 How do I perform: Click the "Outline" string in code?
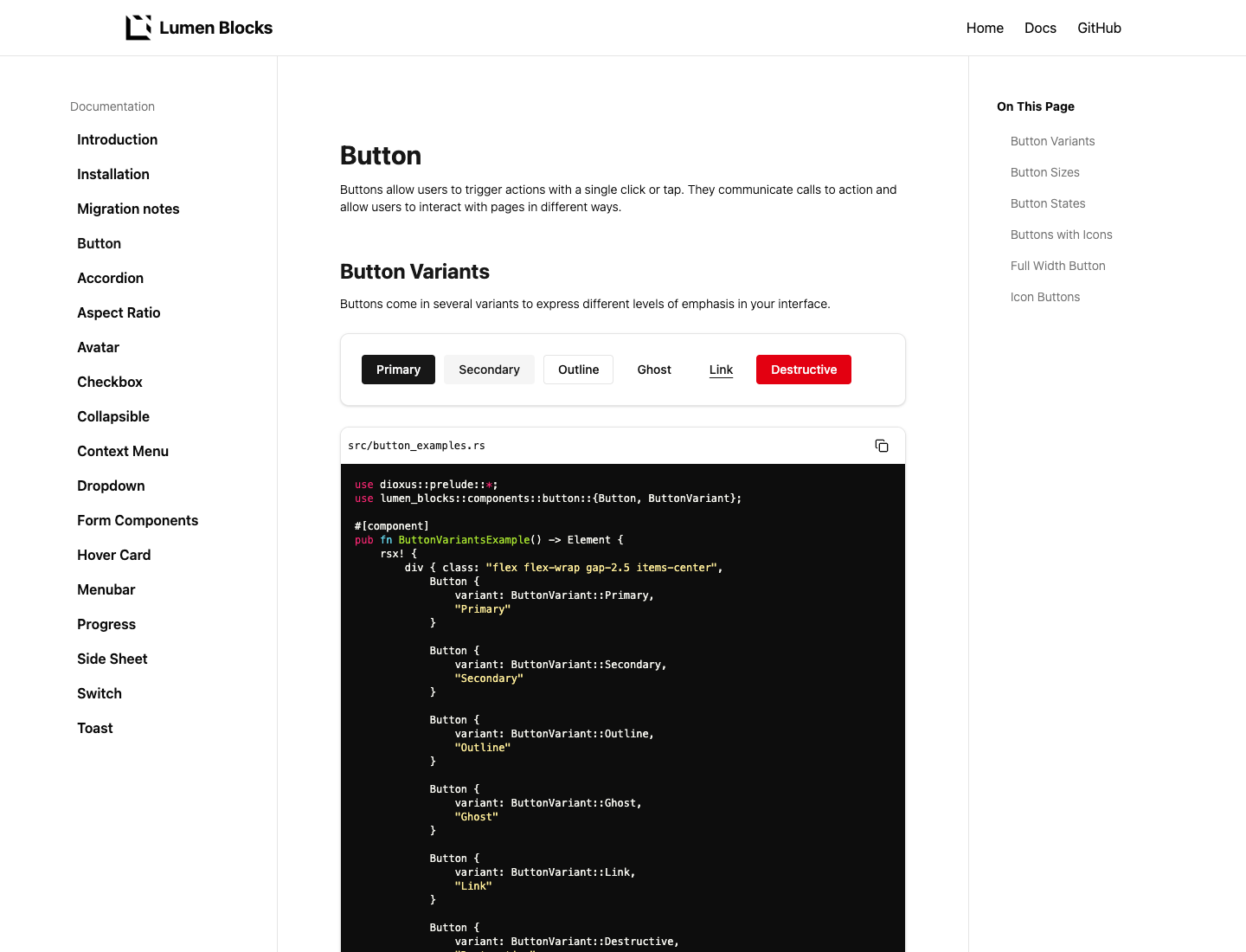coord(482,748)
